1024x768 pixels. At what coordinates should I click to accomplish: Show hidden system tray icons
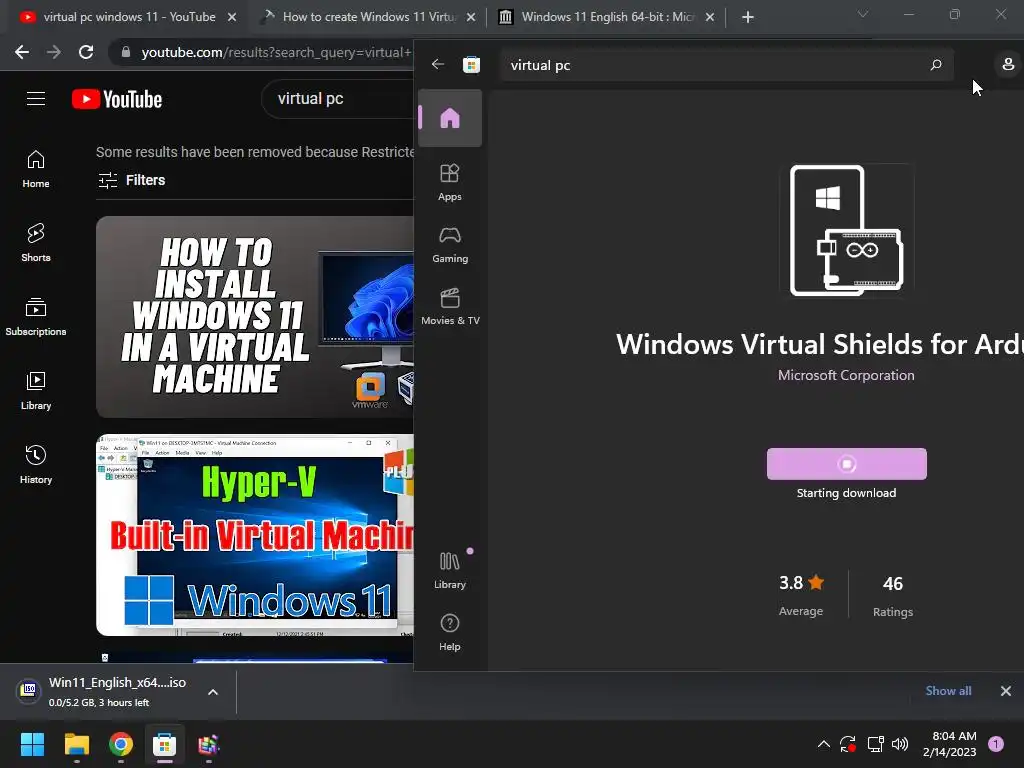[x=824, y=744]
